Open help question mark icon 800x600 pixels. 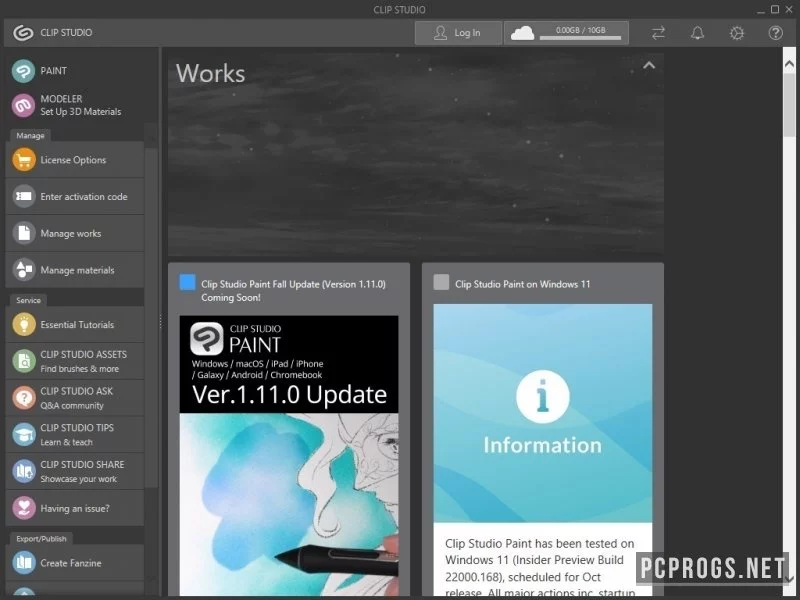[776, 33]
